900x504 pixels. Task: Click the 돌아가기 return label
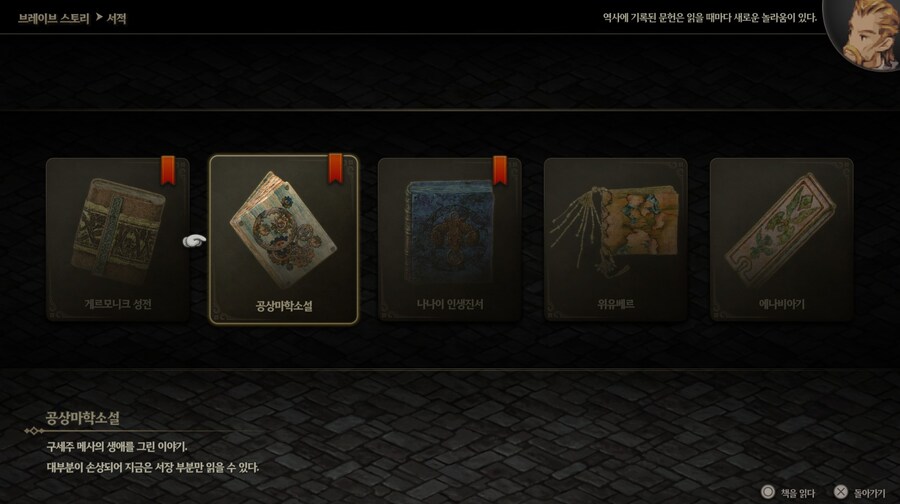coord(869,493)
